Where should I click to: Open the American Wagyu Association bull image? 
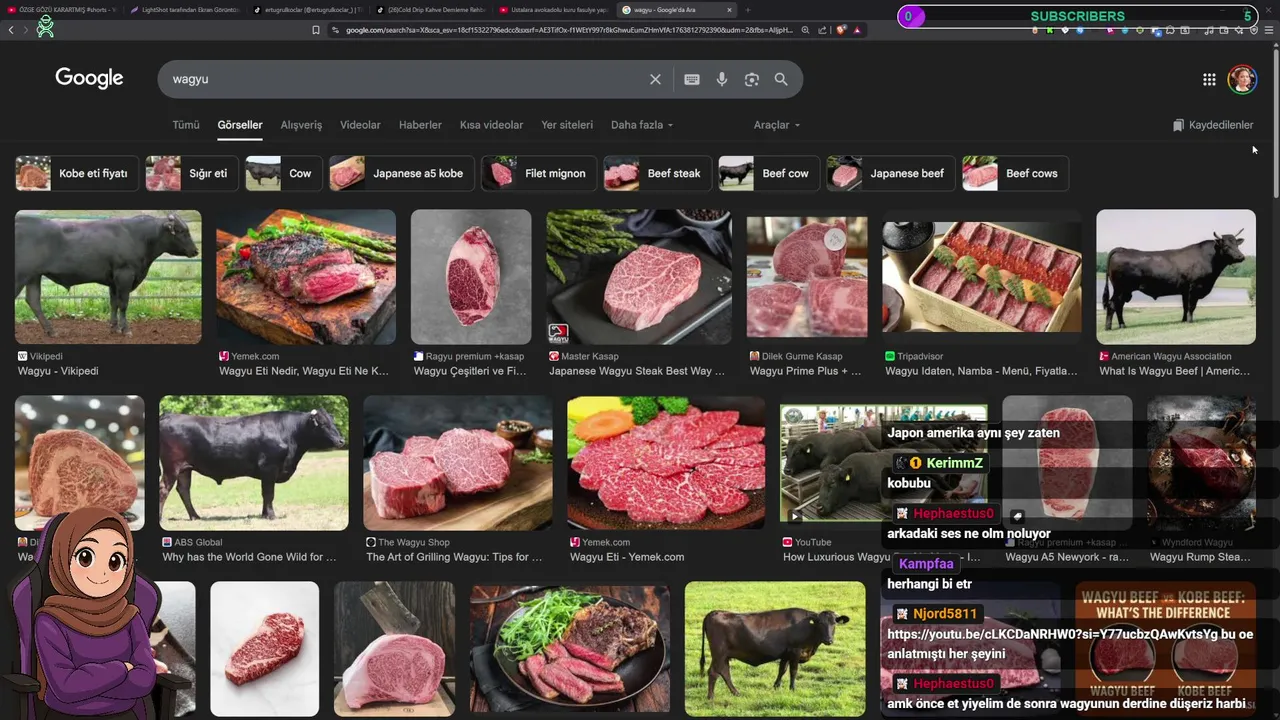pyautogui.click(x=1176, y=277)
